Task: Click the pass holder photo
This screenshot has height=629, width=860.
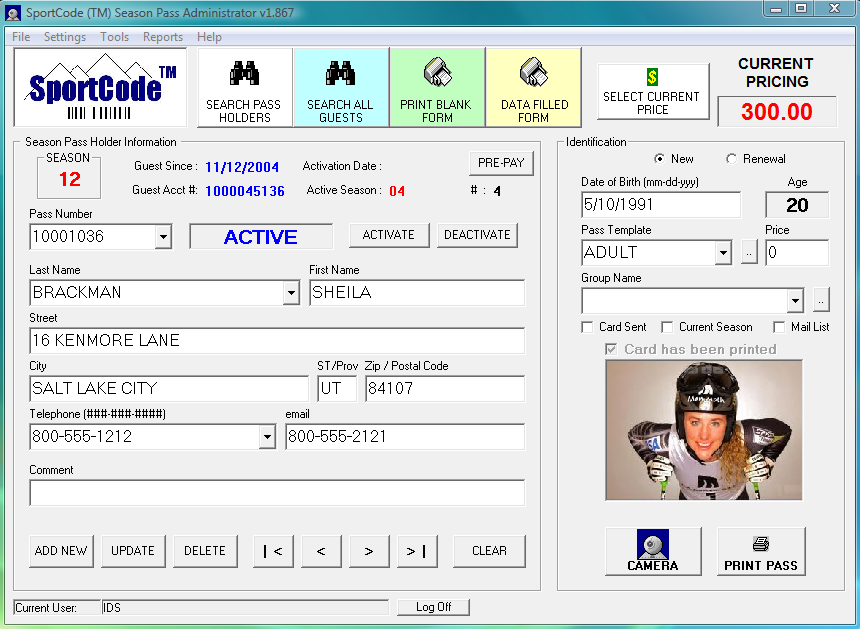Action: [x=704, y=430]
